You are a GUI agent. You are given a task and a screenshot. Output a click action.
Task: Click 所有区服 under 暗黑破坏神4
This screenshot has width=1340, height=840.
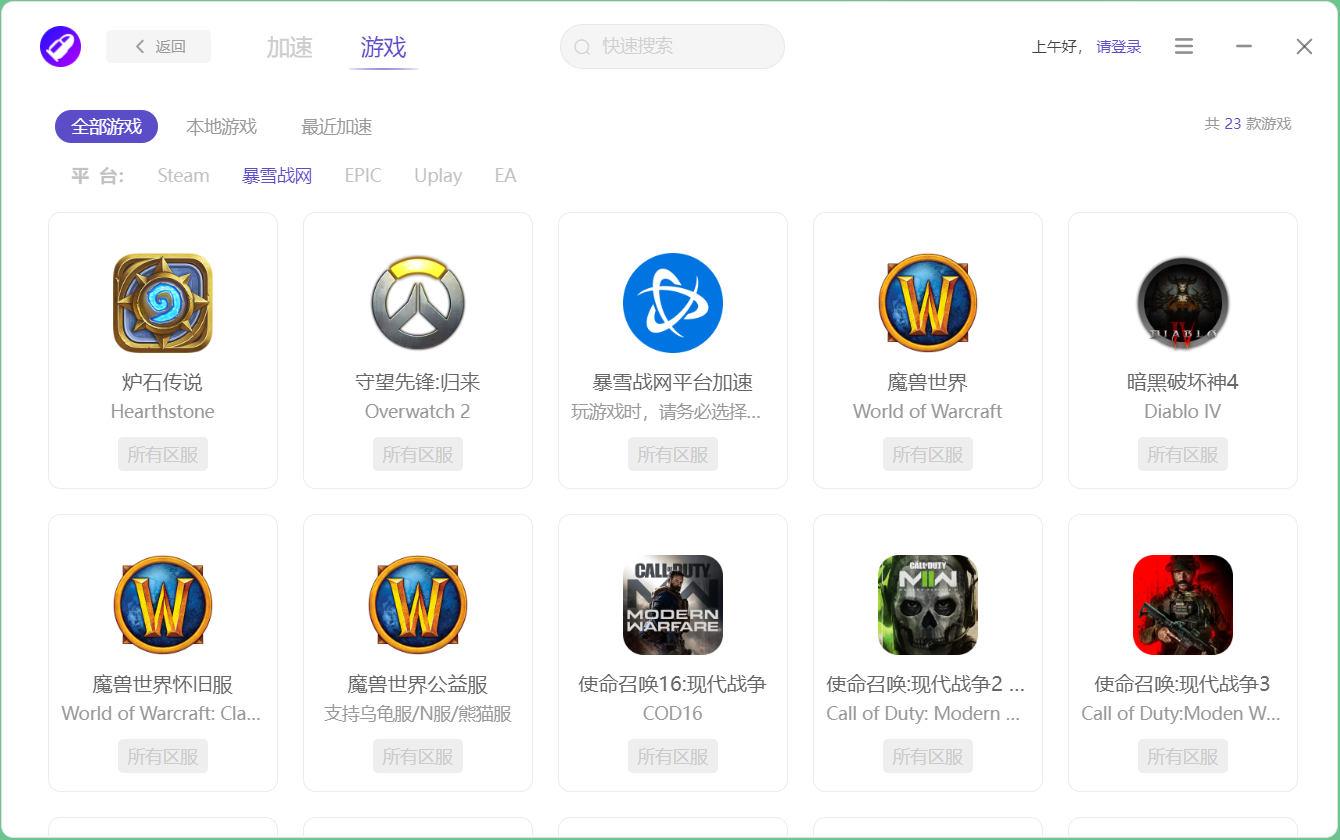tap(1183, 454)
